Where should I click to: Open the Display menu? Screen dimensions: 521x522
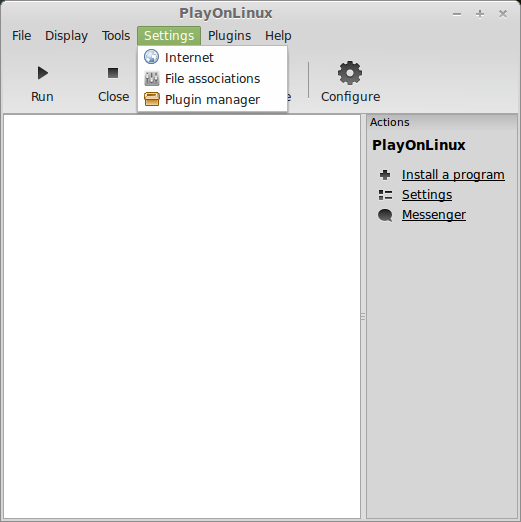point(66,36)
